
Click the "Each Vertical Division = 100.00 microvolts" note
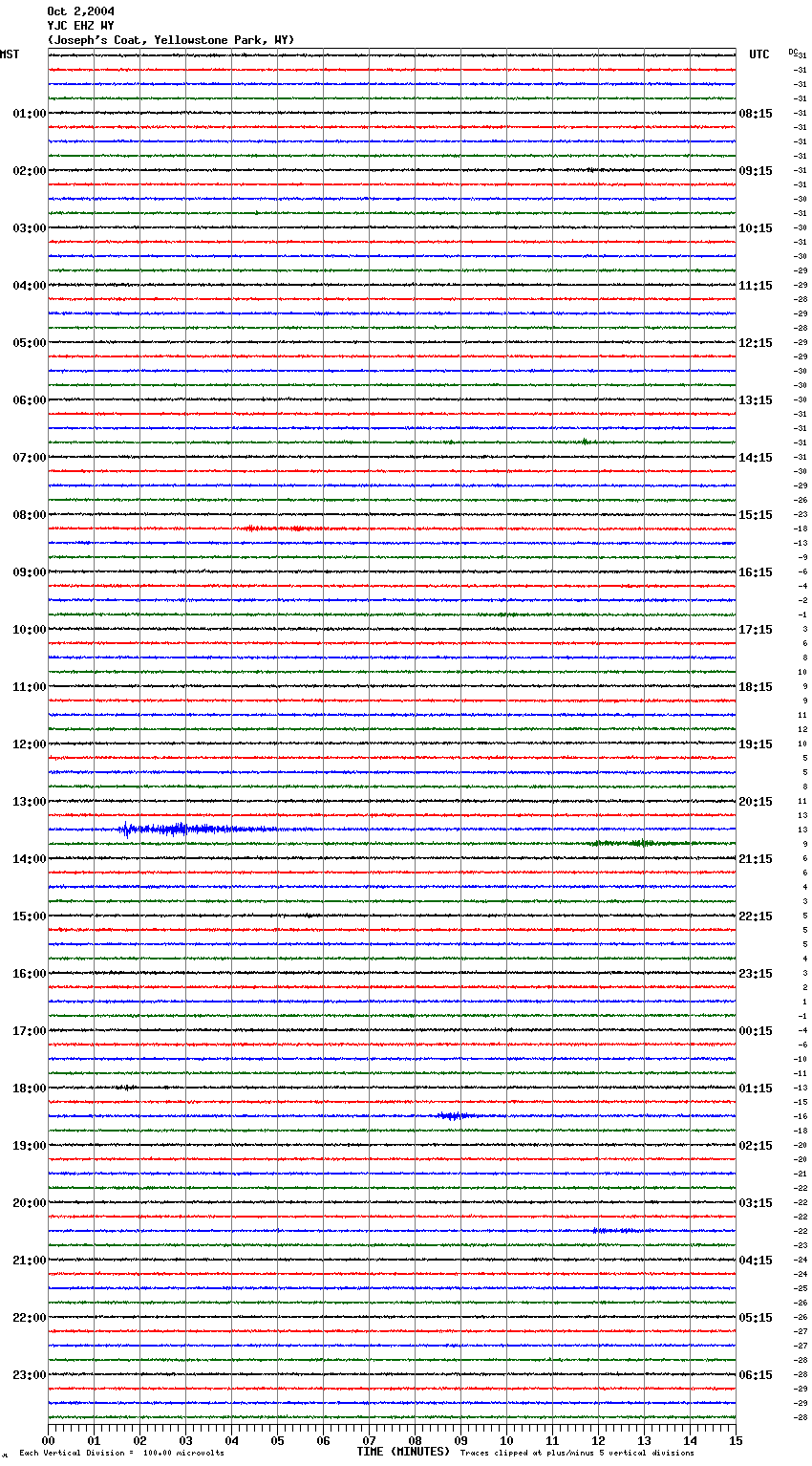point(121,1454)
